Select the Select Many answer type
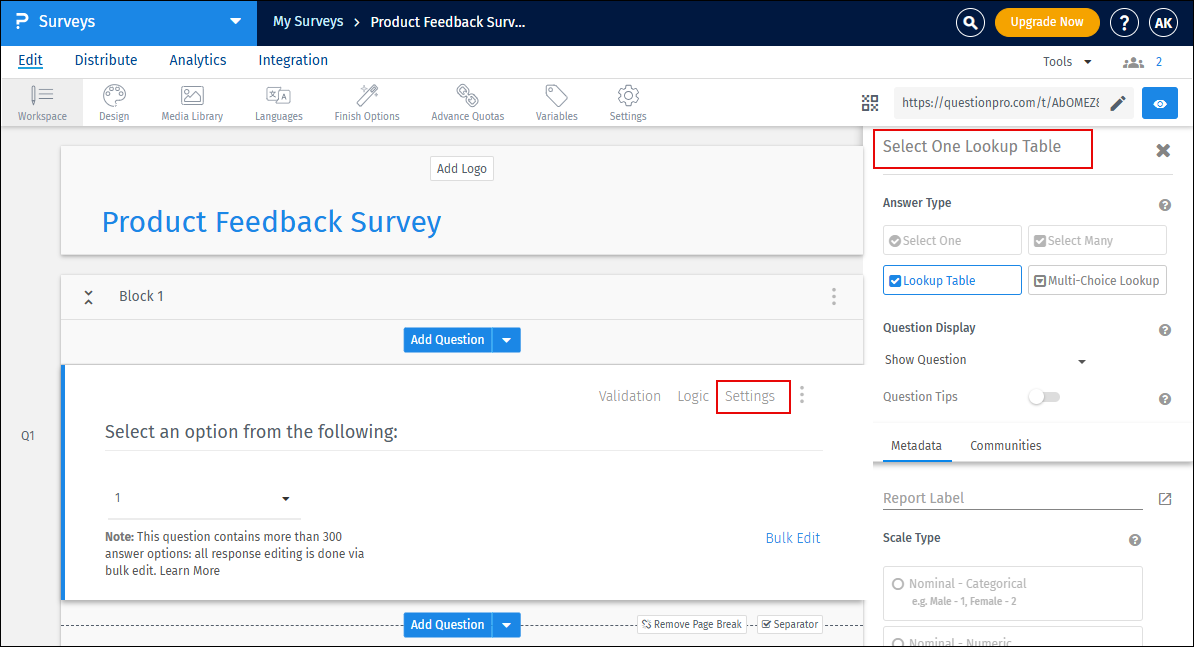 click(x=1097, y=241)
